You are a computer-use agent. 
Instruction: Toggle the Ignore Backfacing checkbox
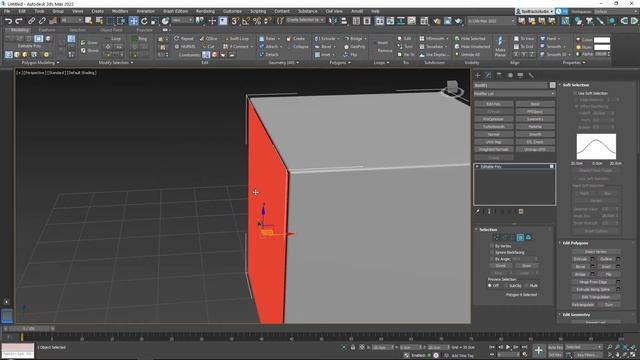tap(491, 253)
